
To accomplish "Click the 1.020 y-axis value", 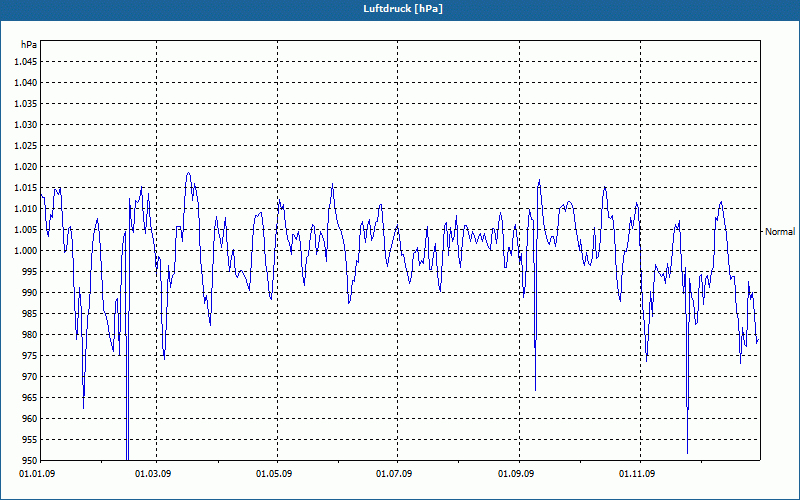I will (26, 167).
